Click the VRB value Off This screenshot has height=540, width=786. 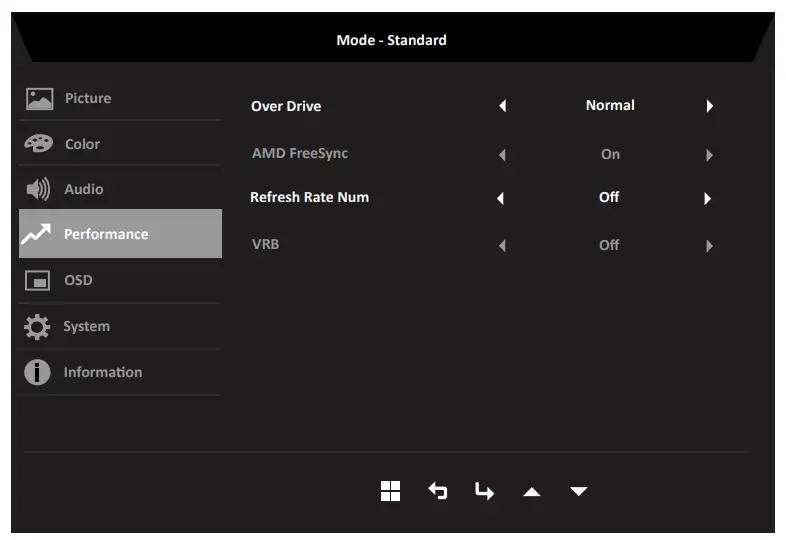tap(609, 245)
